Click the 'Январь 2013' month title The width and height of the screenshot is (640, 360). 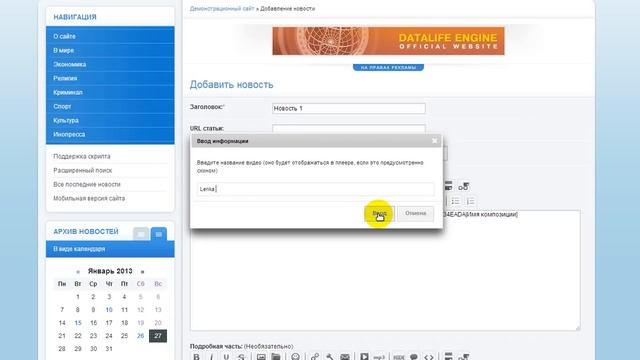point(110,271)
